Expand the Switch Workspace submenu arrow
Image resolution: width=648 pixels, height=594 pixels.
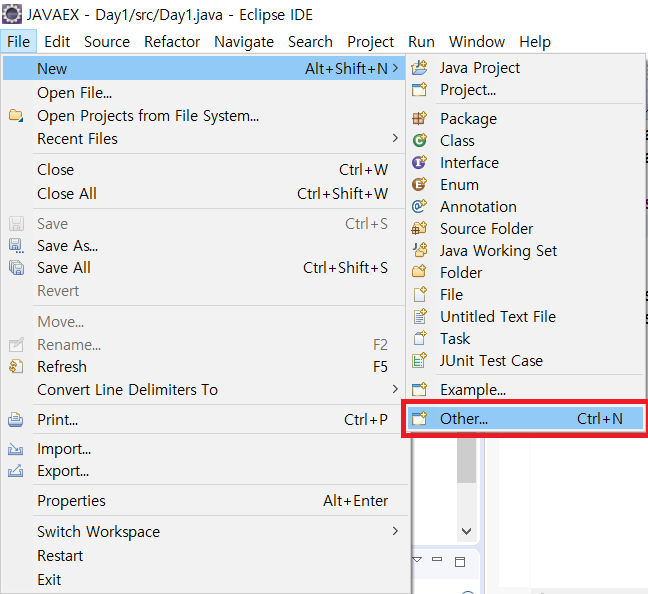[395, 531]
